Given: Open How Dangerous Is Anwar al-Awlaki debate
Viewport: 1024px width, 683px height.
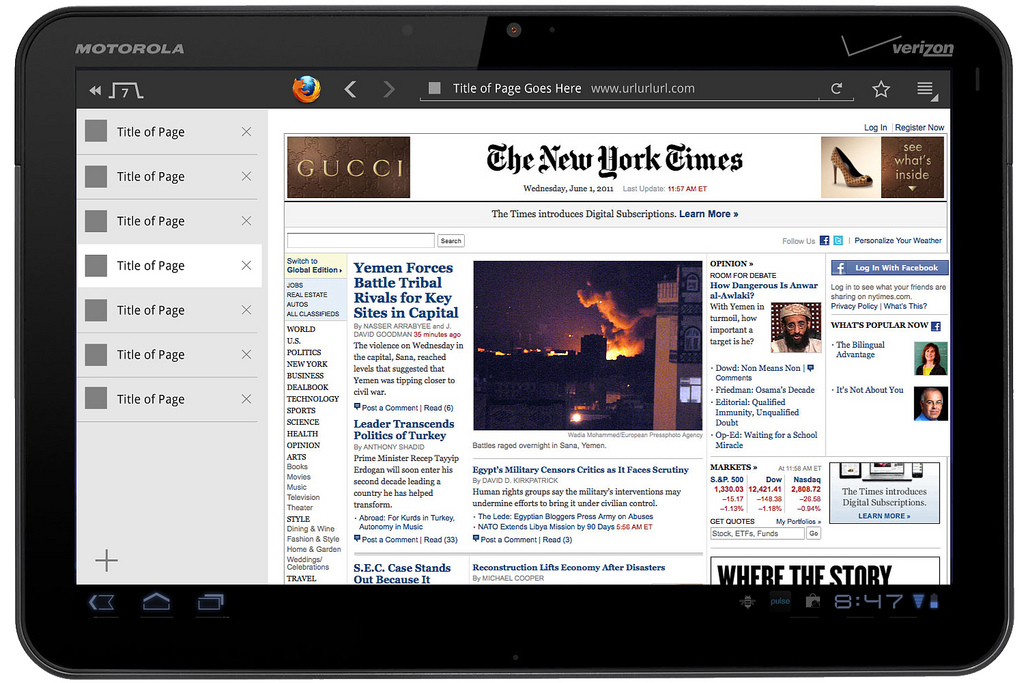Looking at the screenshot, I should click(763, 290).
